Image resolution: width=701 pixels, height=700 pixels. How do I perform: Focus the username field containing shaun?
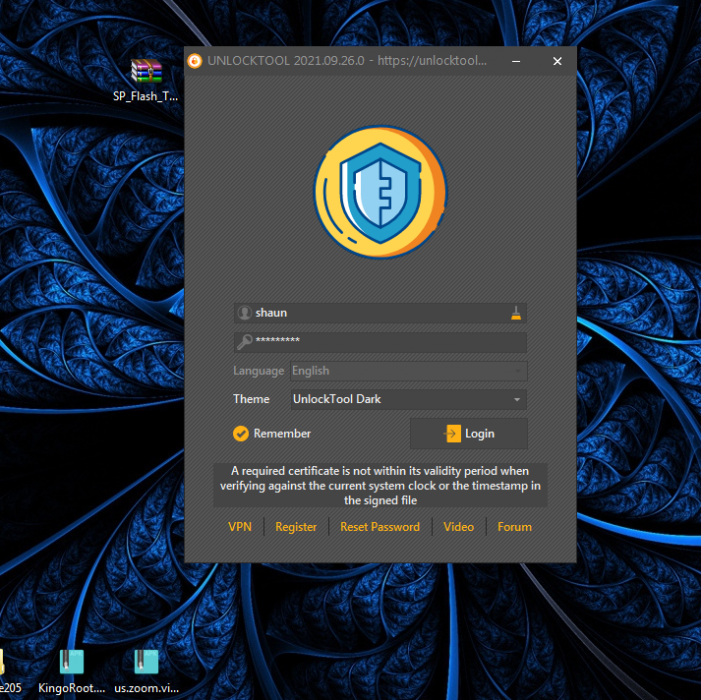click(380, 313)
